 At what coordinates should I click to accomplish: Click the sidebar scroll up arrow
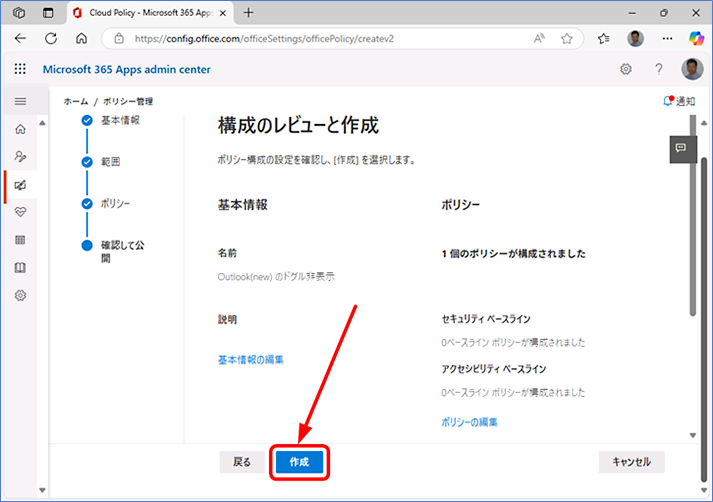tap(42, 123)
